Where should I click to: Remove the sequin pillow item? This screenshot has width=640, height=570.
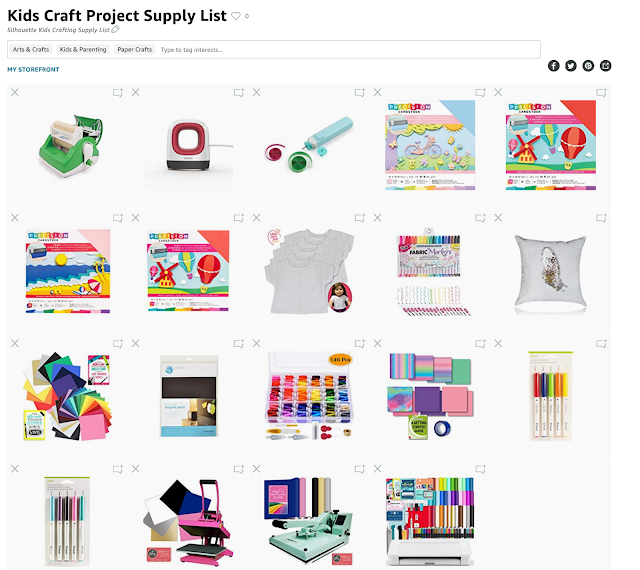coord(498,218)
